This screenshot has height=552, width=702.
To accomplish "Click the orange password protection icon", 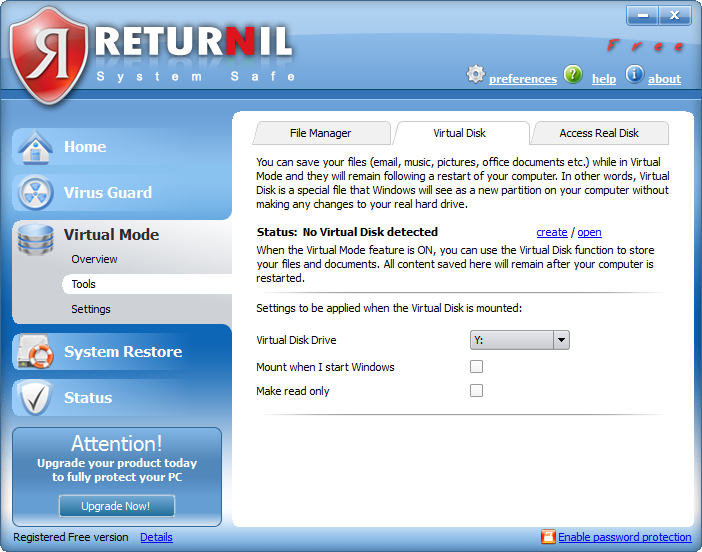I will [x=548, y=536].
